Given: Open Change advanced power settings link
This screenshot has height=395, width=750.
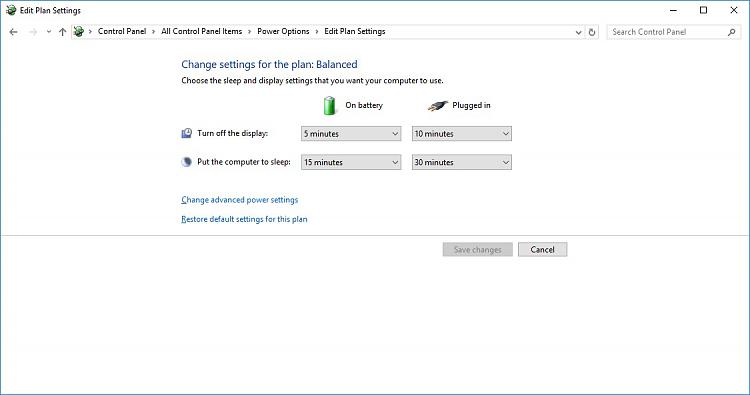Looking at the screenshot, I should tap(240, 200).
